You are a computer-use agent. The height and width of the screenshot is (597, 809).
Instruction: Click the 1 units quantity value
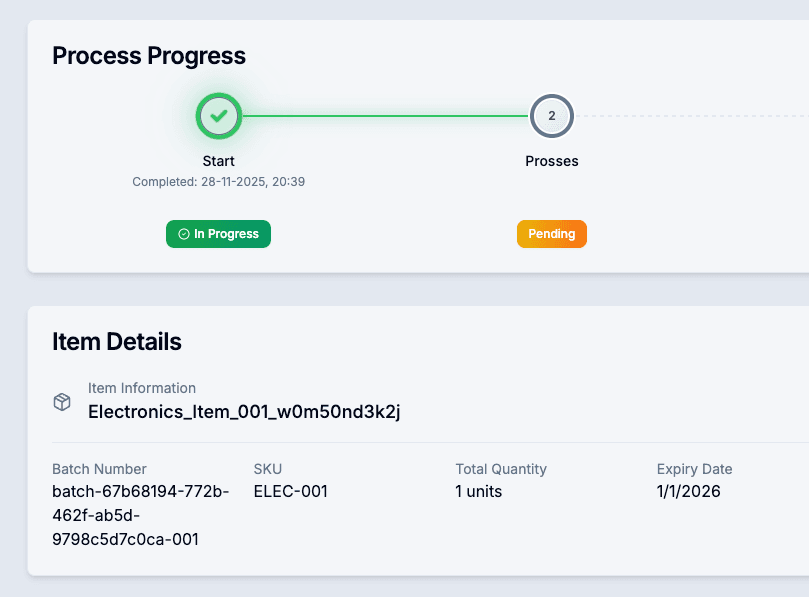click(x=479, y=491)
